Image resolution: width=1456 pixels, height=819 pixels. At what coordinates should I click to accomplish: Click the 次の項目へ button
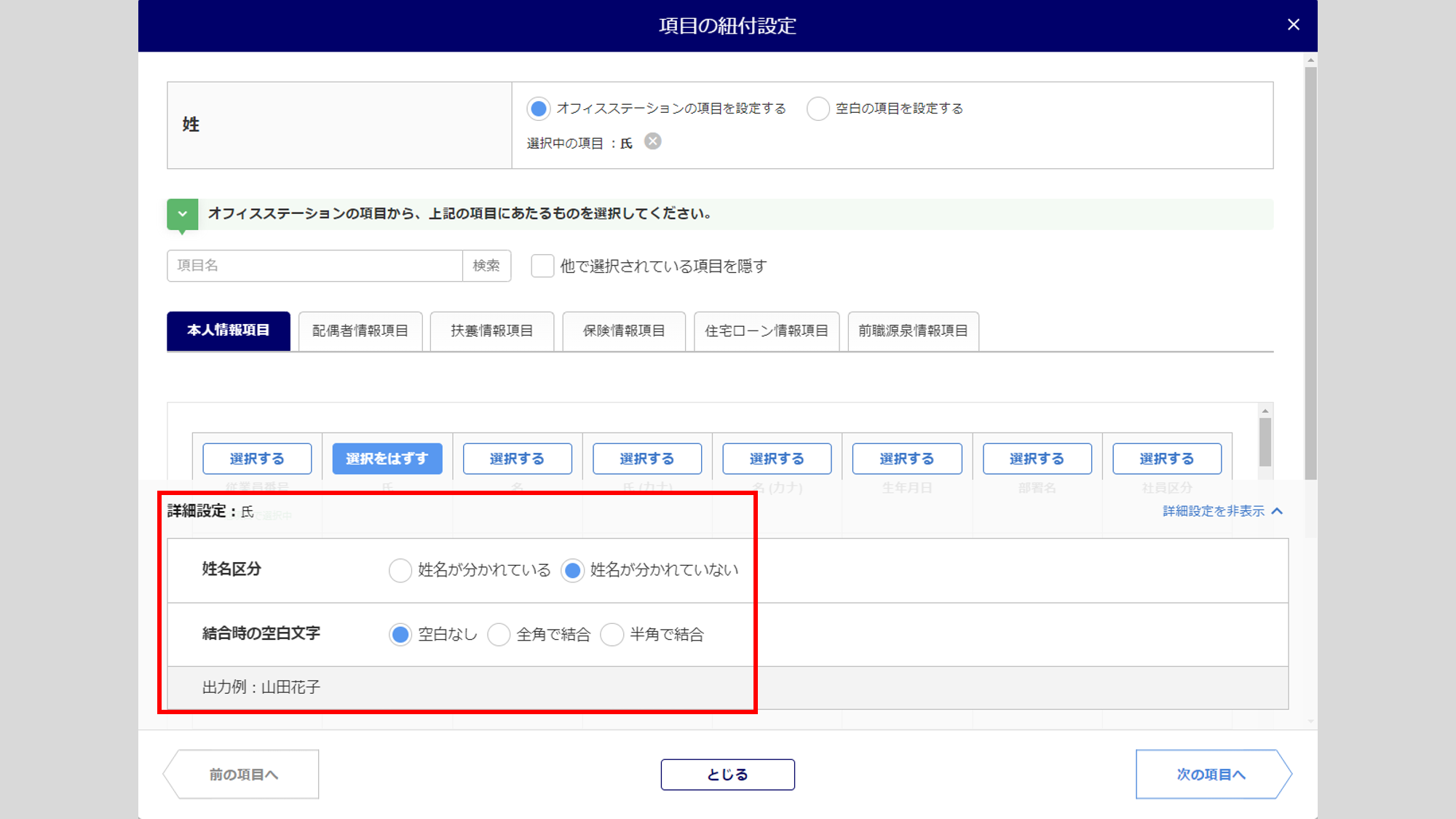pos(1214,775)
